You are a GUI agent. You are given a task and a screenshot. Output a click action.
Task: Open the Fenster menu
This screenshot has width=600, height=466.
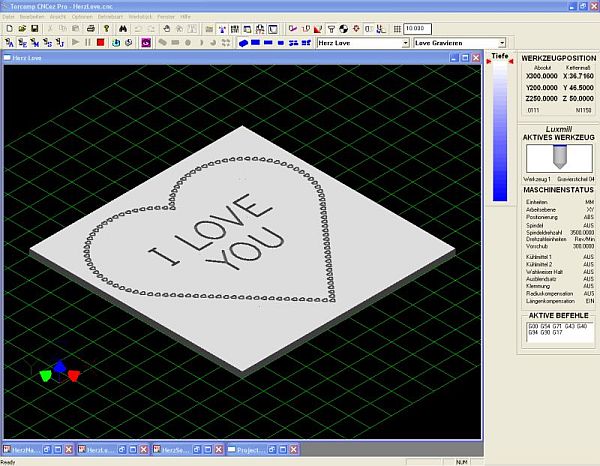coord(164,17)
